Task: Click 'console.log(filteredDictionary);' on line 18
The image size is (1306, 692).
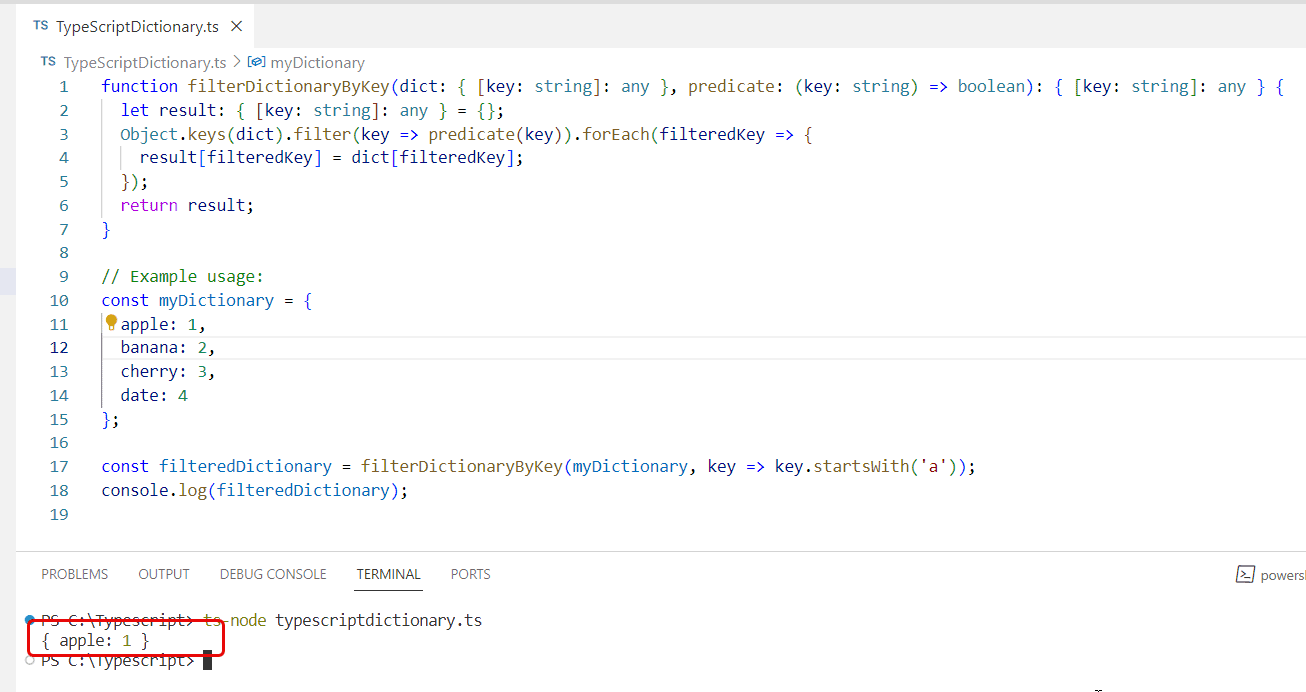Action: coord(255,490)
